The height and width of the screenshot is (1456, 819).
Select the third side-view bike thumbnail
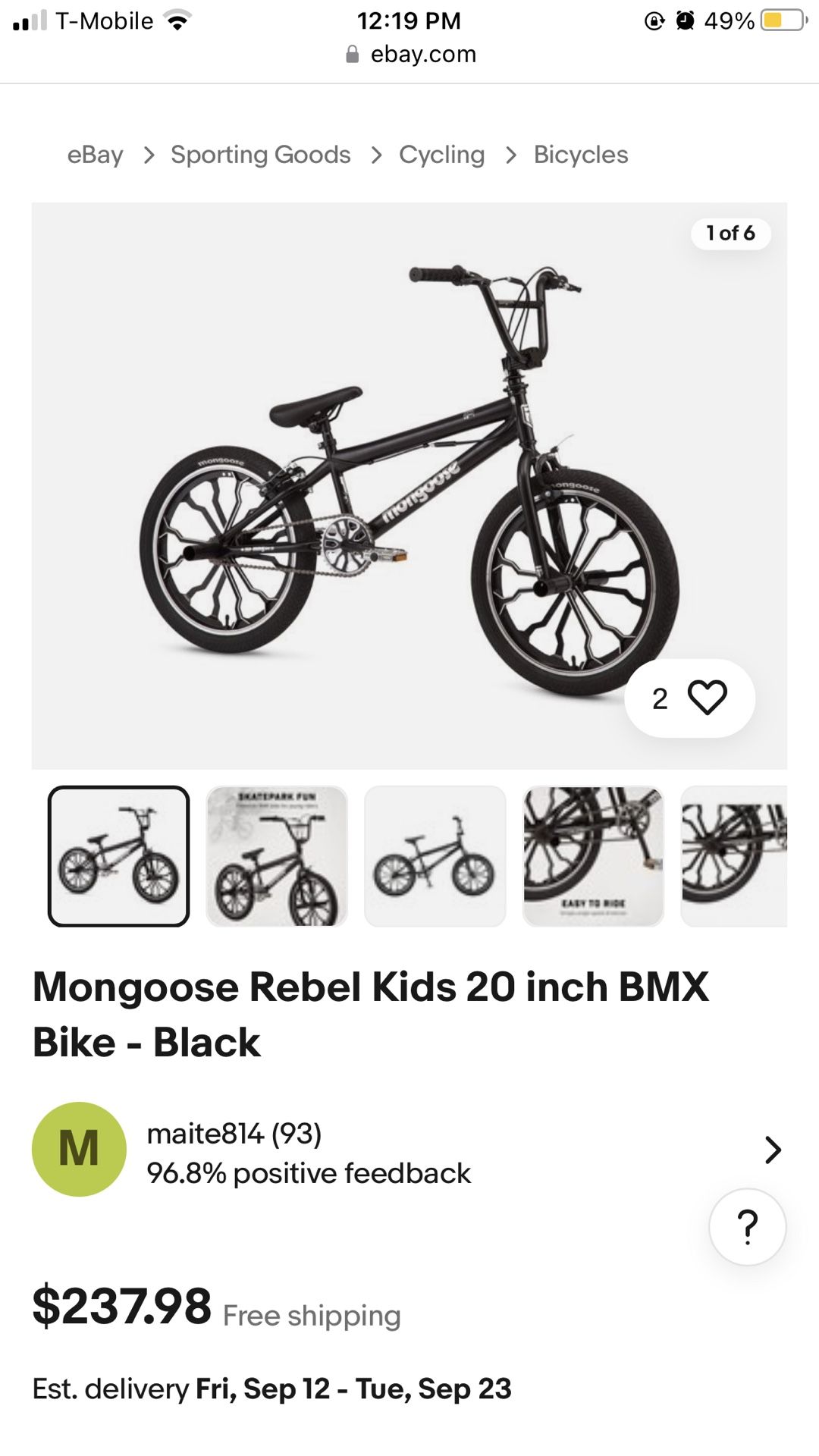(435, 856)
